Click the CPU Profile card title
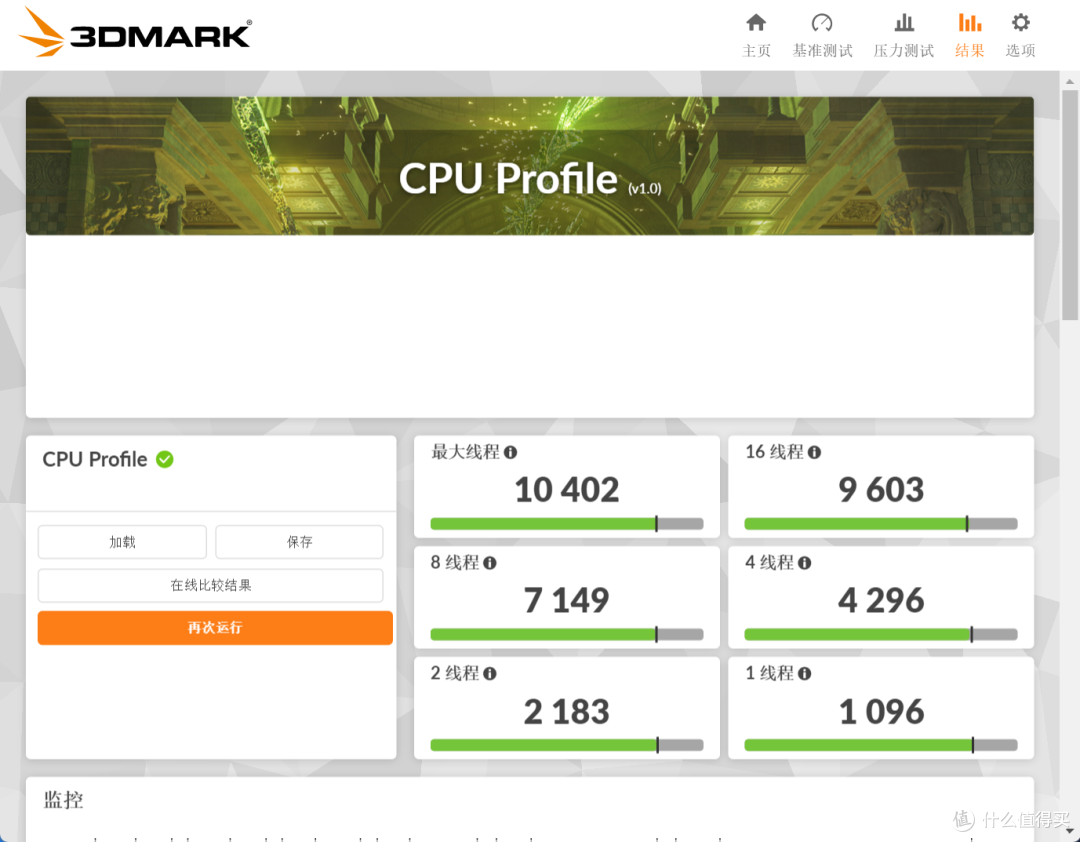Screen dimensions: 1080x842 94,460
